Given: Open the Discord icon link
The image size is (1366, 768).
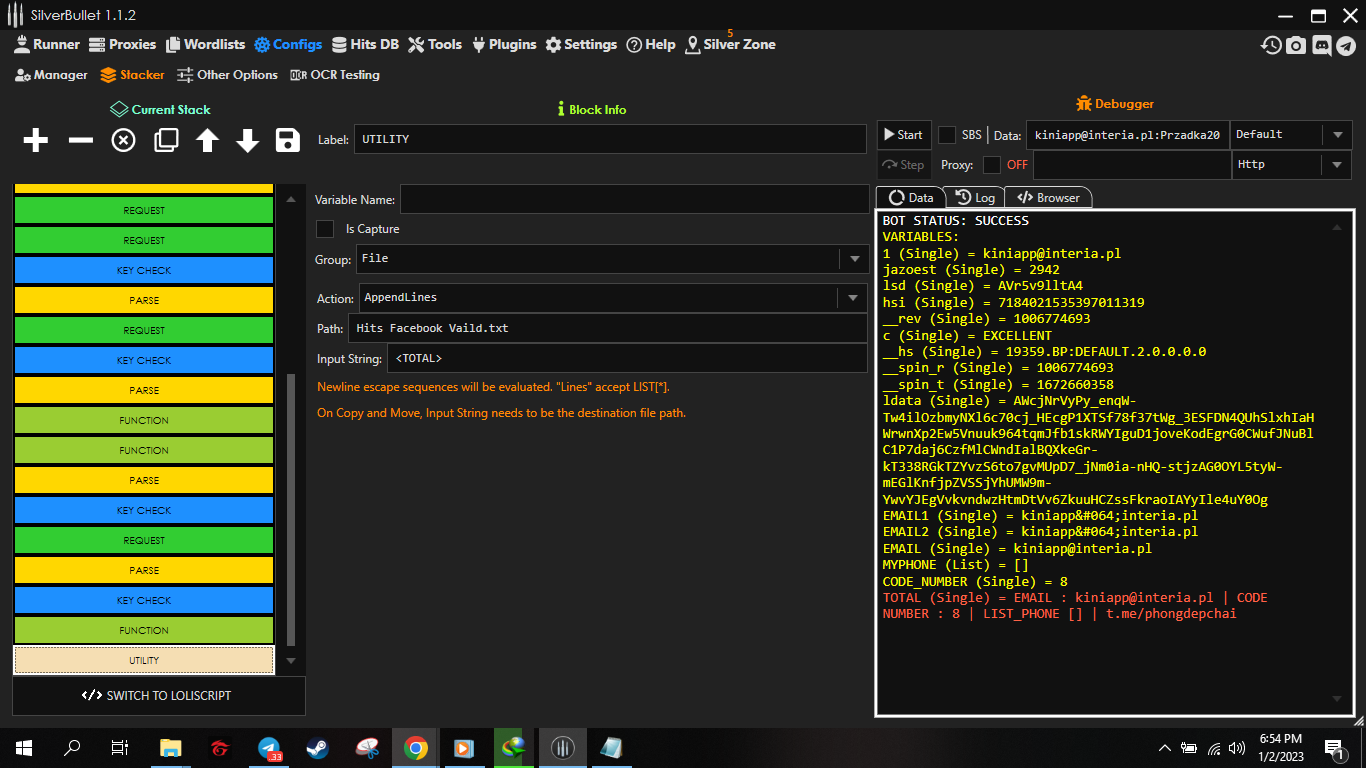Looking at the screenshot, I should (x=1321, y=45).
